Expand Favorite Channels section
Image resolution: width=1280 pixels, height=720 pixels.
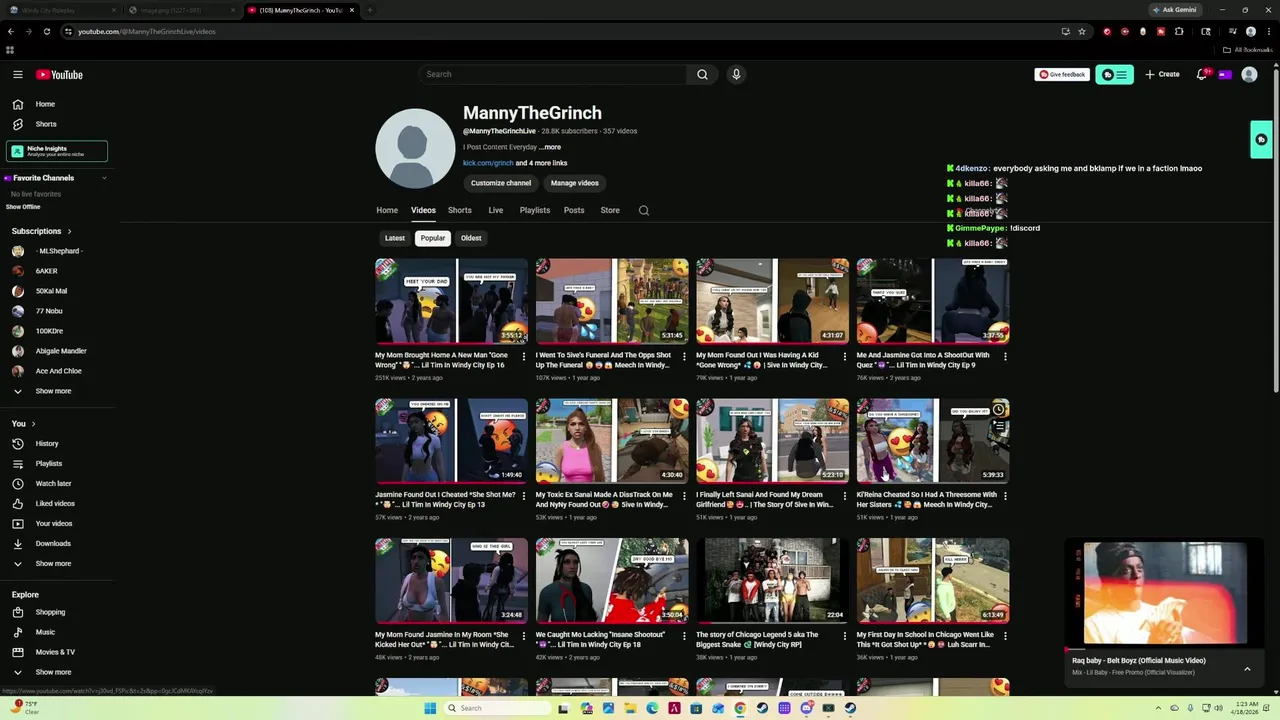pos(104,178)
